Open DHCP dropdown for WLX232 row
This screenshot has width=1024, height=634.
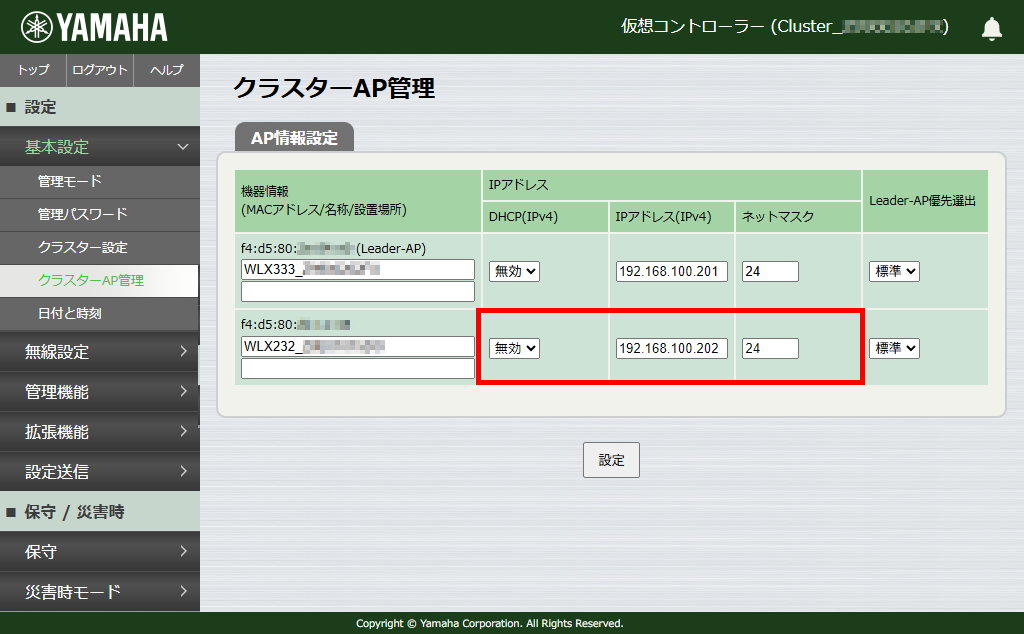tap(515, 348)
